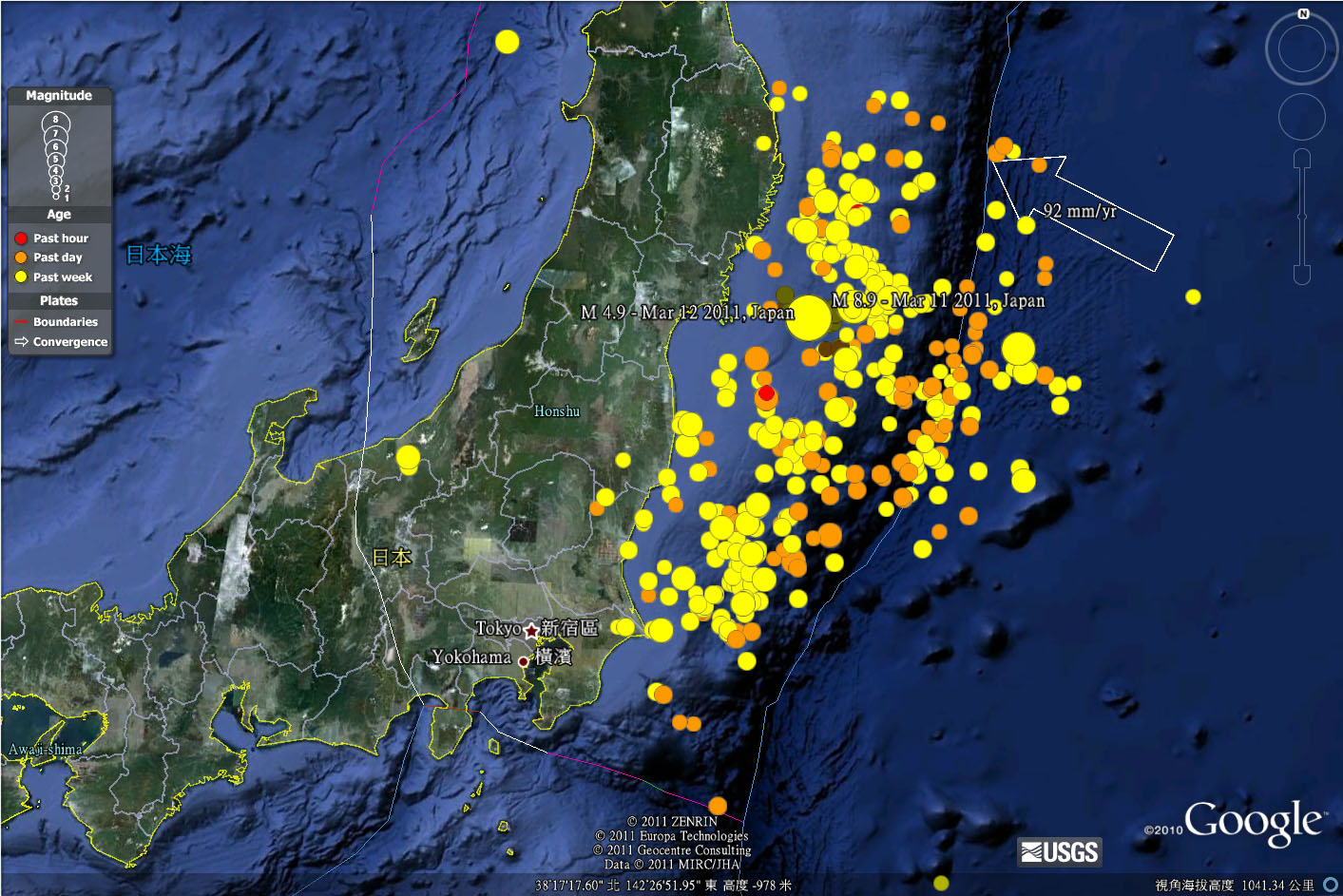Click the Yokohama city dot marker
The width and height of the screenshot is (1343, 896).
(523, 661)
